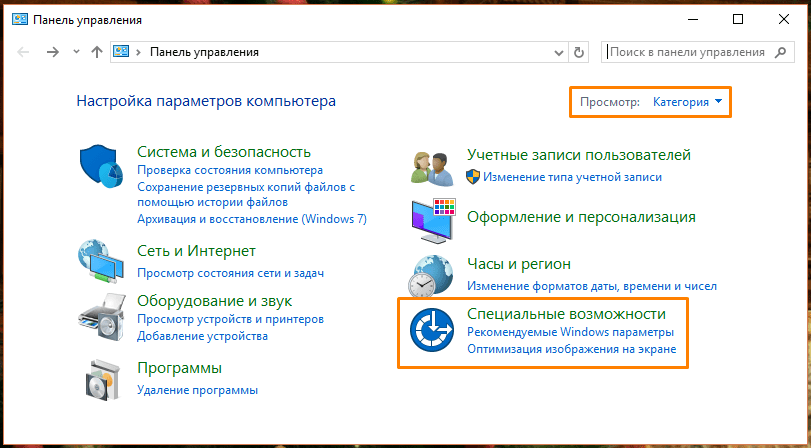Expand the address bar history dropdown

click(x=559, y=52)
